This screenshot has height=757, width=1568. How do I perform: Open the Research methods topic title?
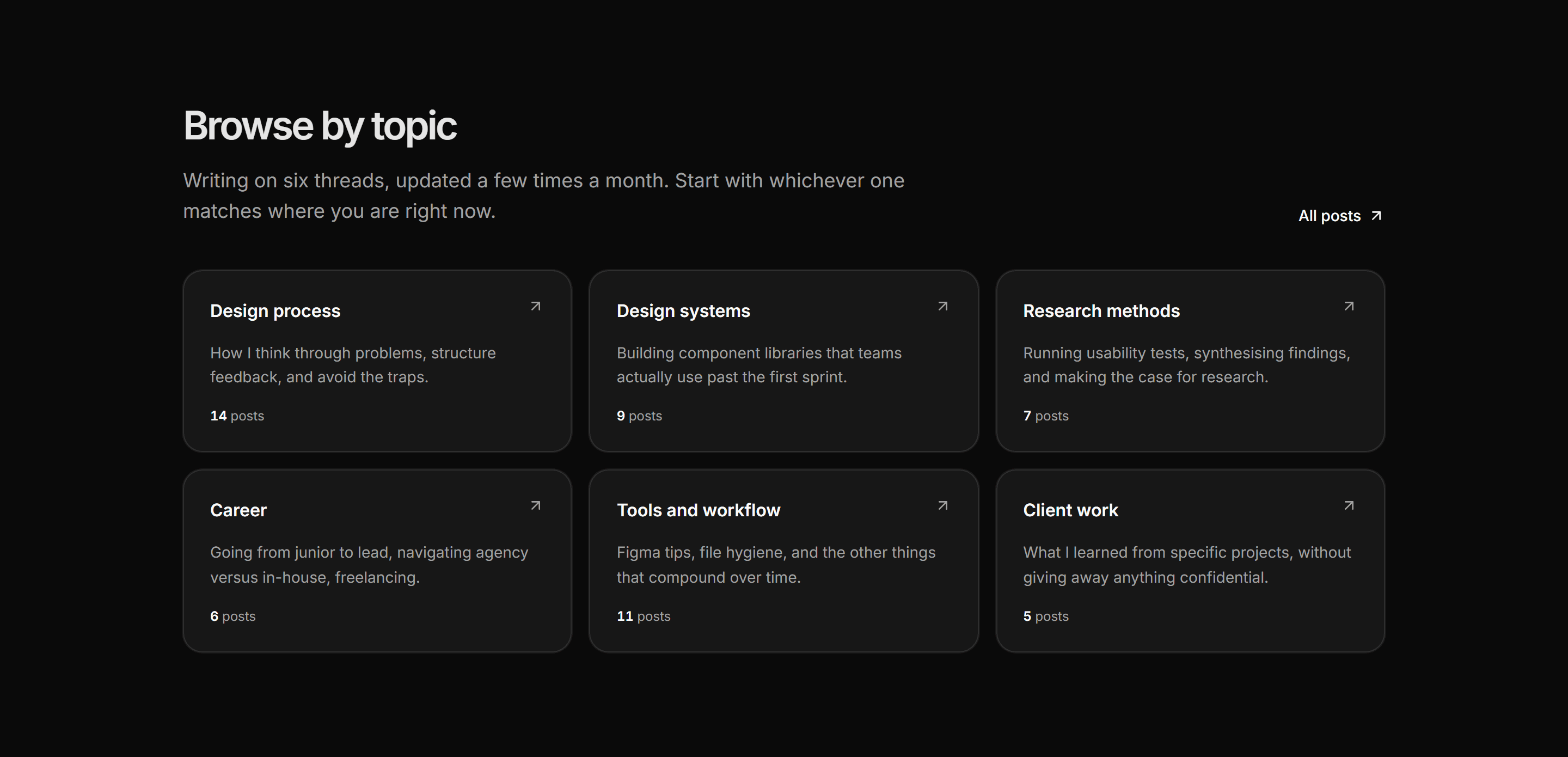pos(1101,310)
